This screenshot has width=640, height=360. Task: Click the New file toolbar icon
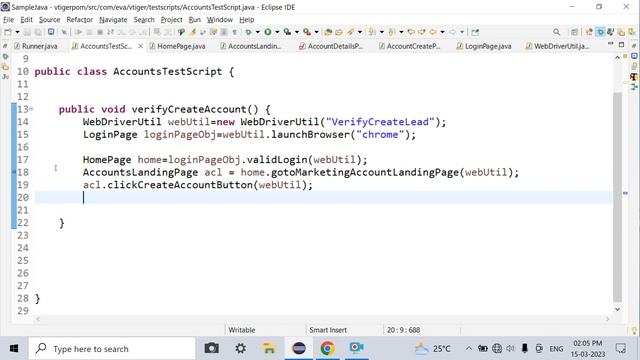(x=8, y=32)
